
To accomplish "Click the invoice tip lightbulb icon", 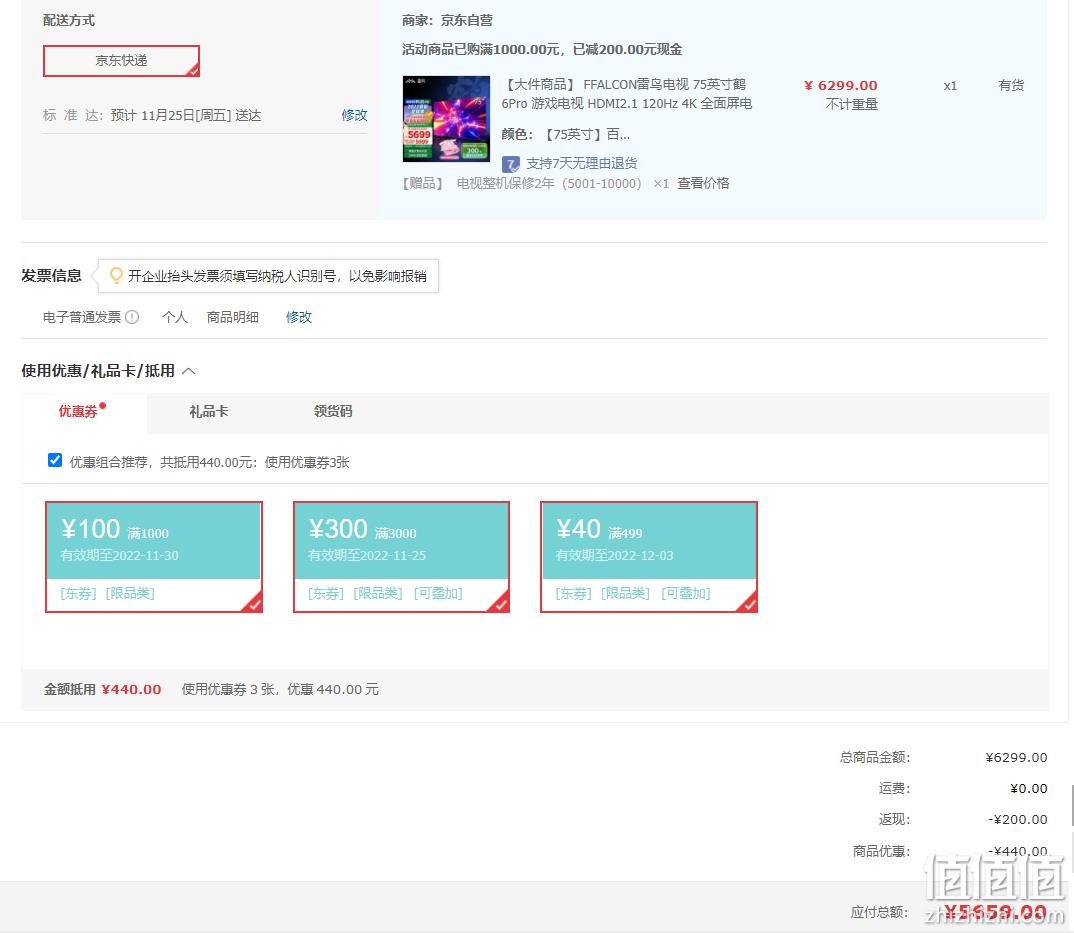I will coord(116,275).
